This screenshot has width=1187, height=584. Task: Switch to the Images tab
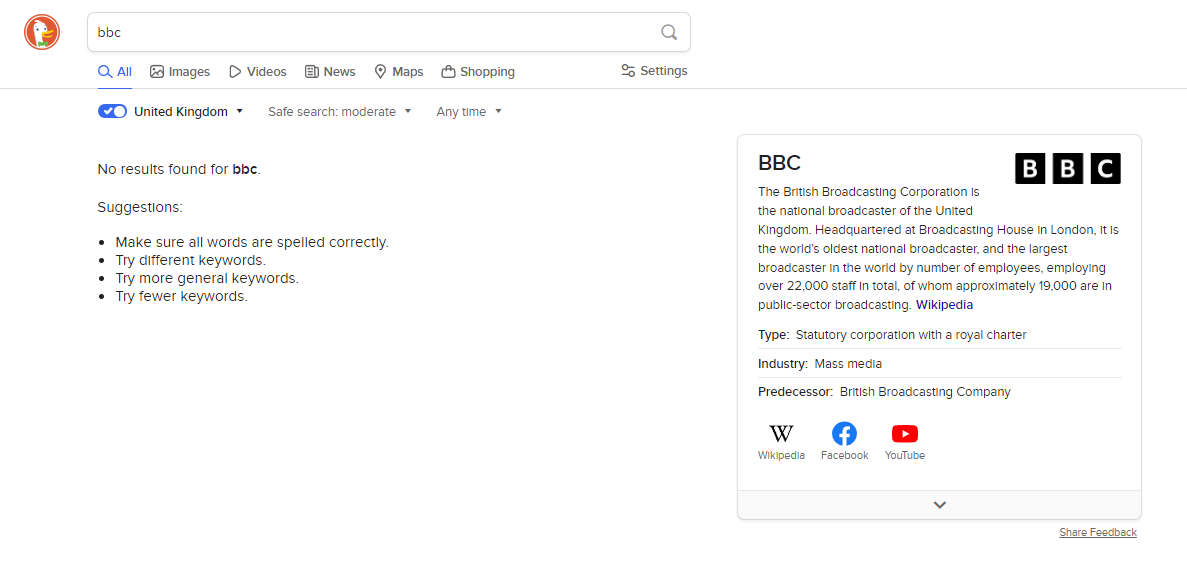coord(180,72)
